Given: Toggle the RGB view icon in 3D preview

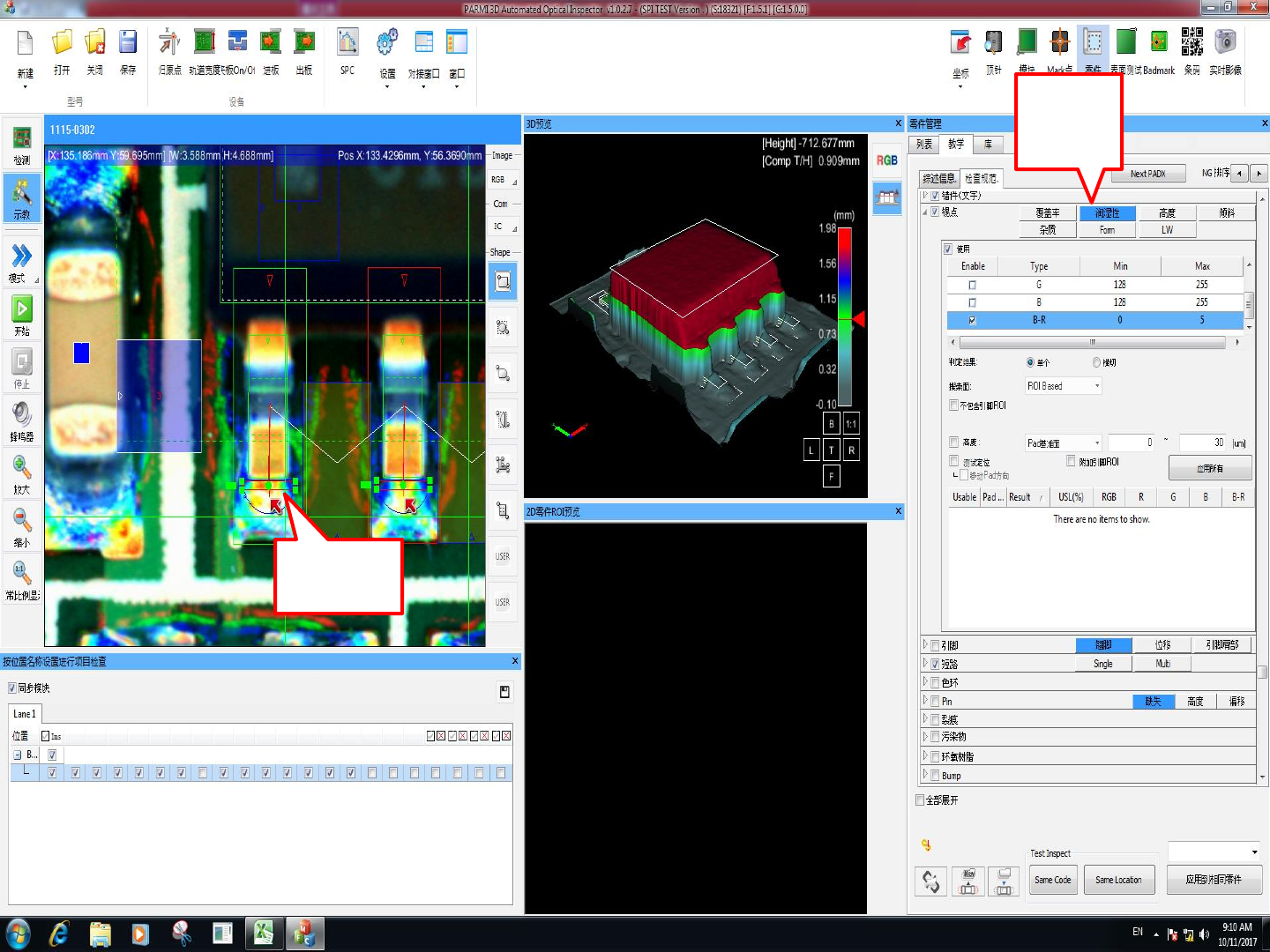Looking at the screenshot, I should tap(886, 160).
